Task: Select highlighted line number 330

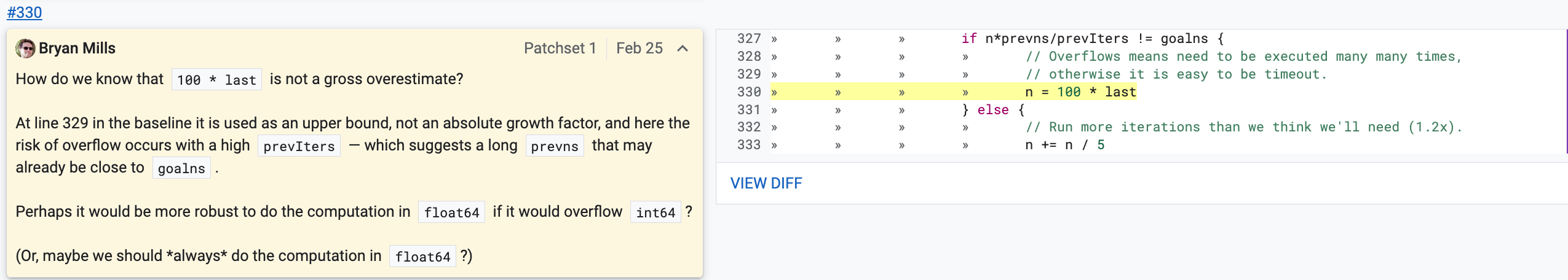Action: pos(749,92)
